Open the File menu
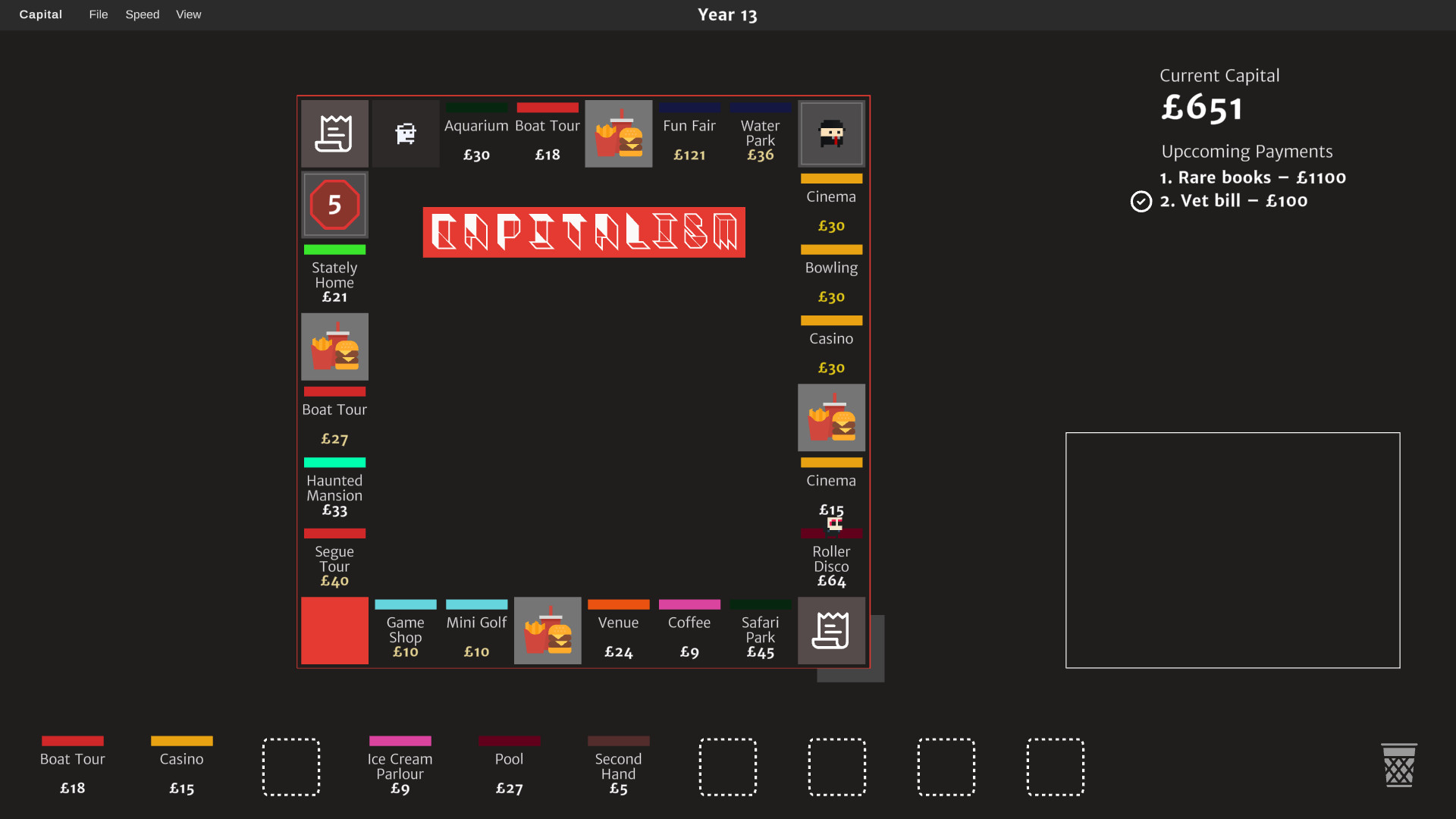Screen dimensions: 1456x819 [98, 14]
